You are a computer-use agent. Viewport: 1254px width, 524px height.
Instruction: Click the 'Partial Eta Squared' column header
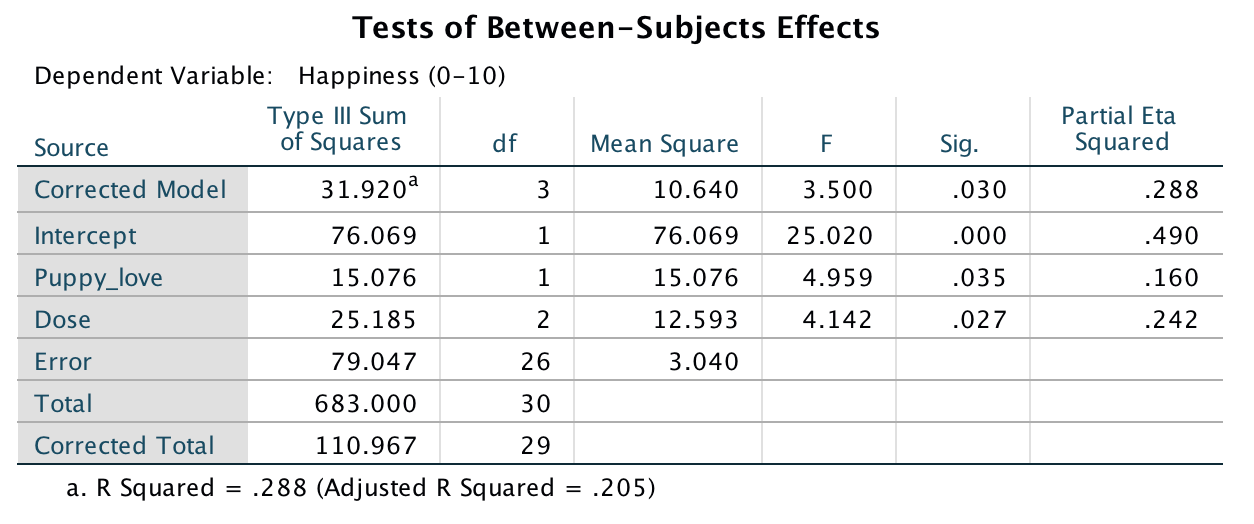click(1121, 129)
